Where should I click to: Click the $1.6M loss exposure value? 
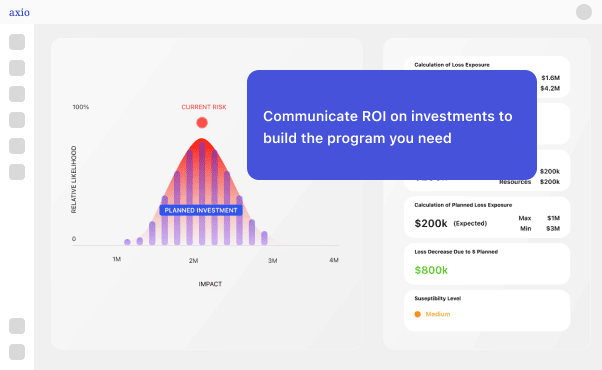551,78
